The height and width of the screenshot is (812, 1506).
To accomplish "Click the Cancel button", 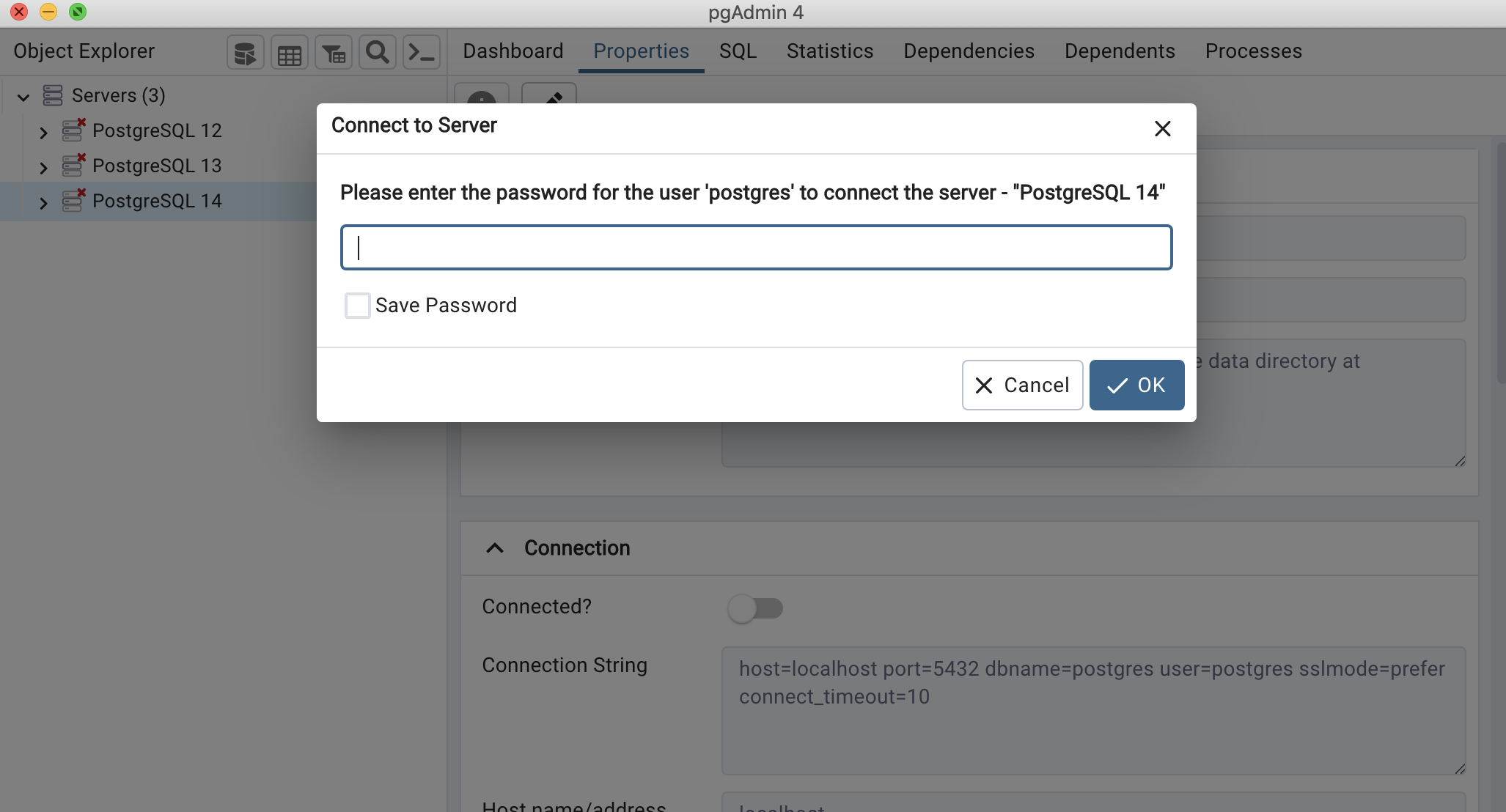I will coord(1022,385).
